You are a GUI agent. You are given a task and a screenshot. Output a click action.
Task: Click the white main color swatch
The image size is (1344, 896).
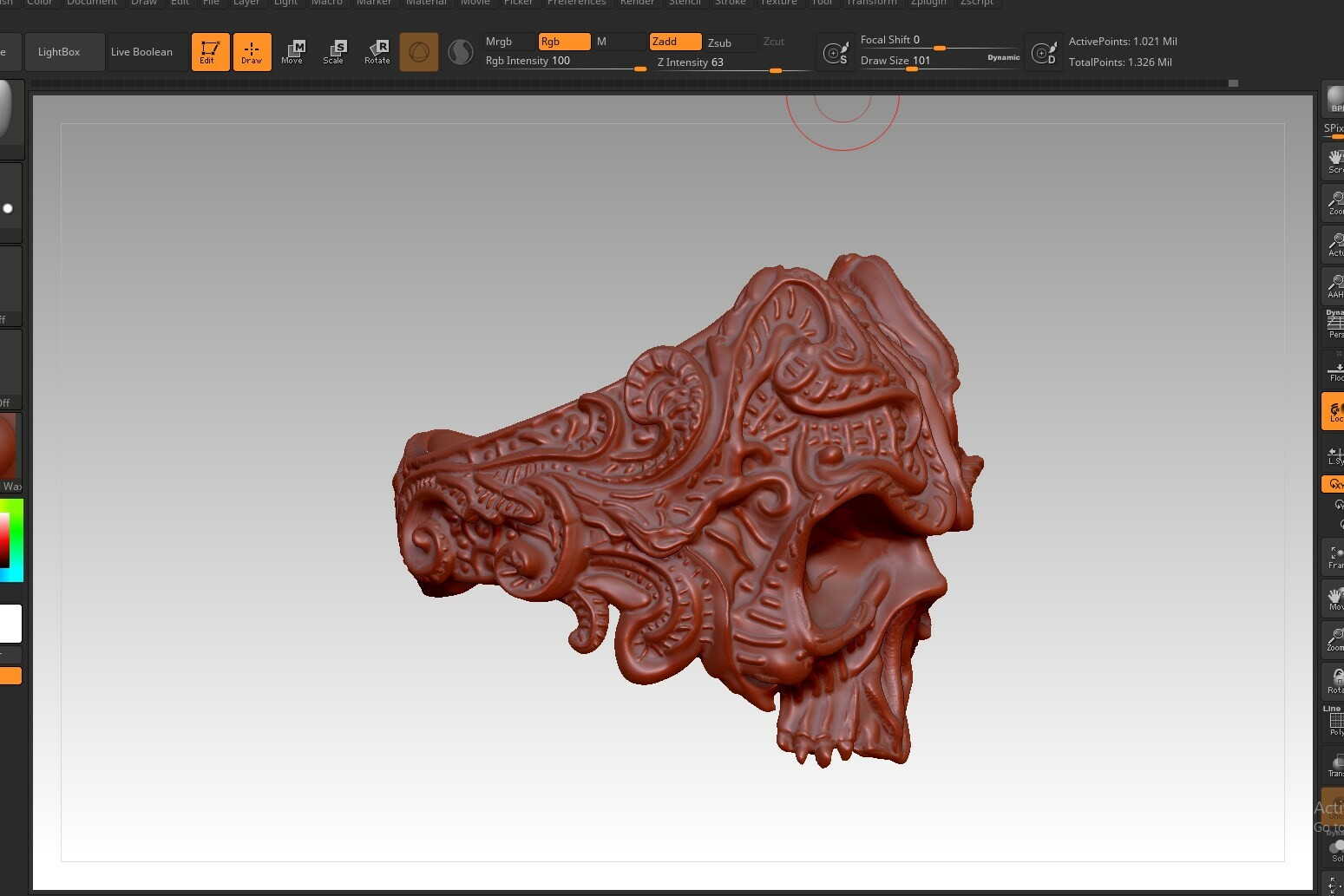tap(10, 624)
